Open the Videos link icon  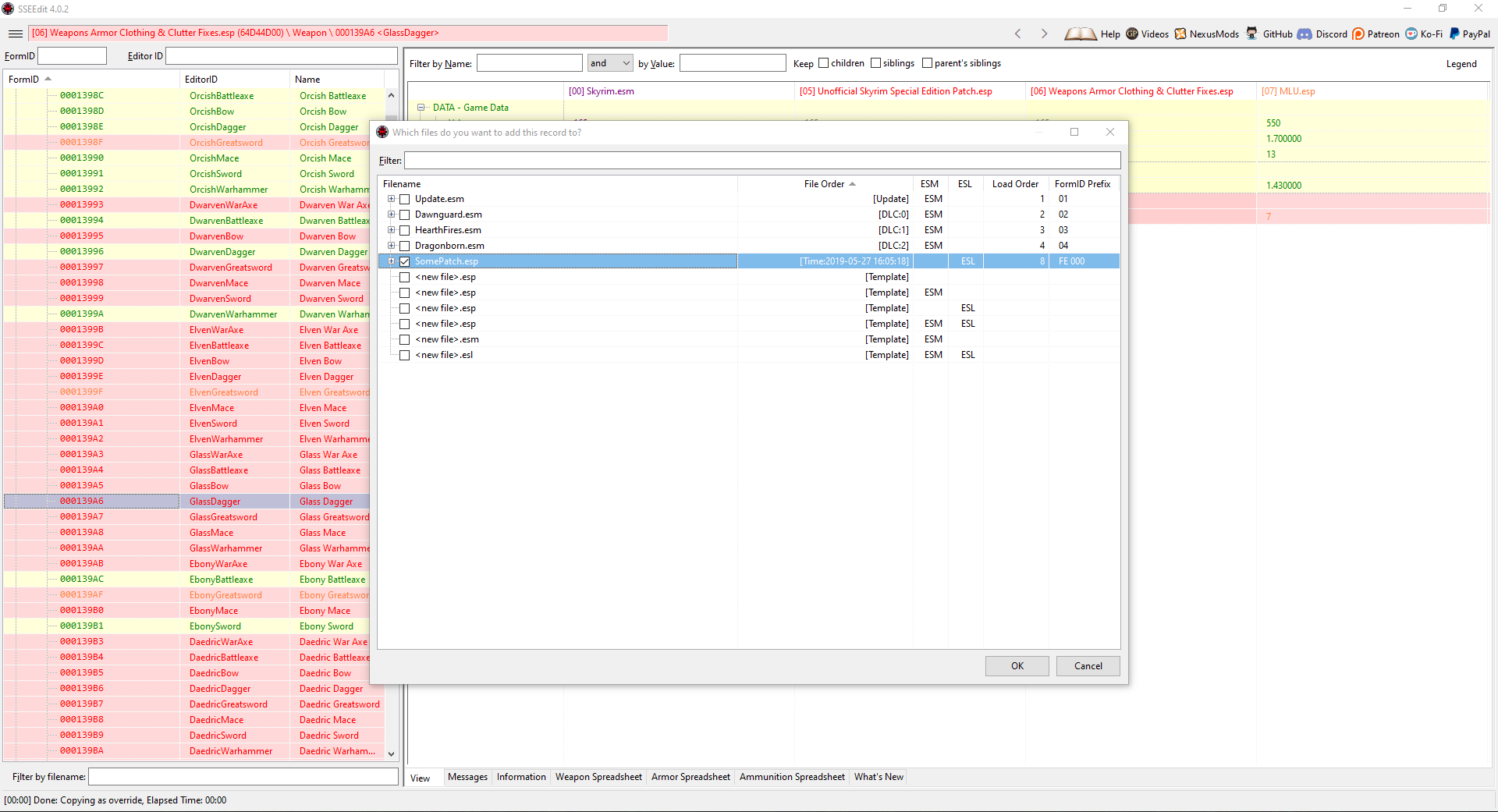pos(1132,34)
